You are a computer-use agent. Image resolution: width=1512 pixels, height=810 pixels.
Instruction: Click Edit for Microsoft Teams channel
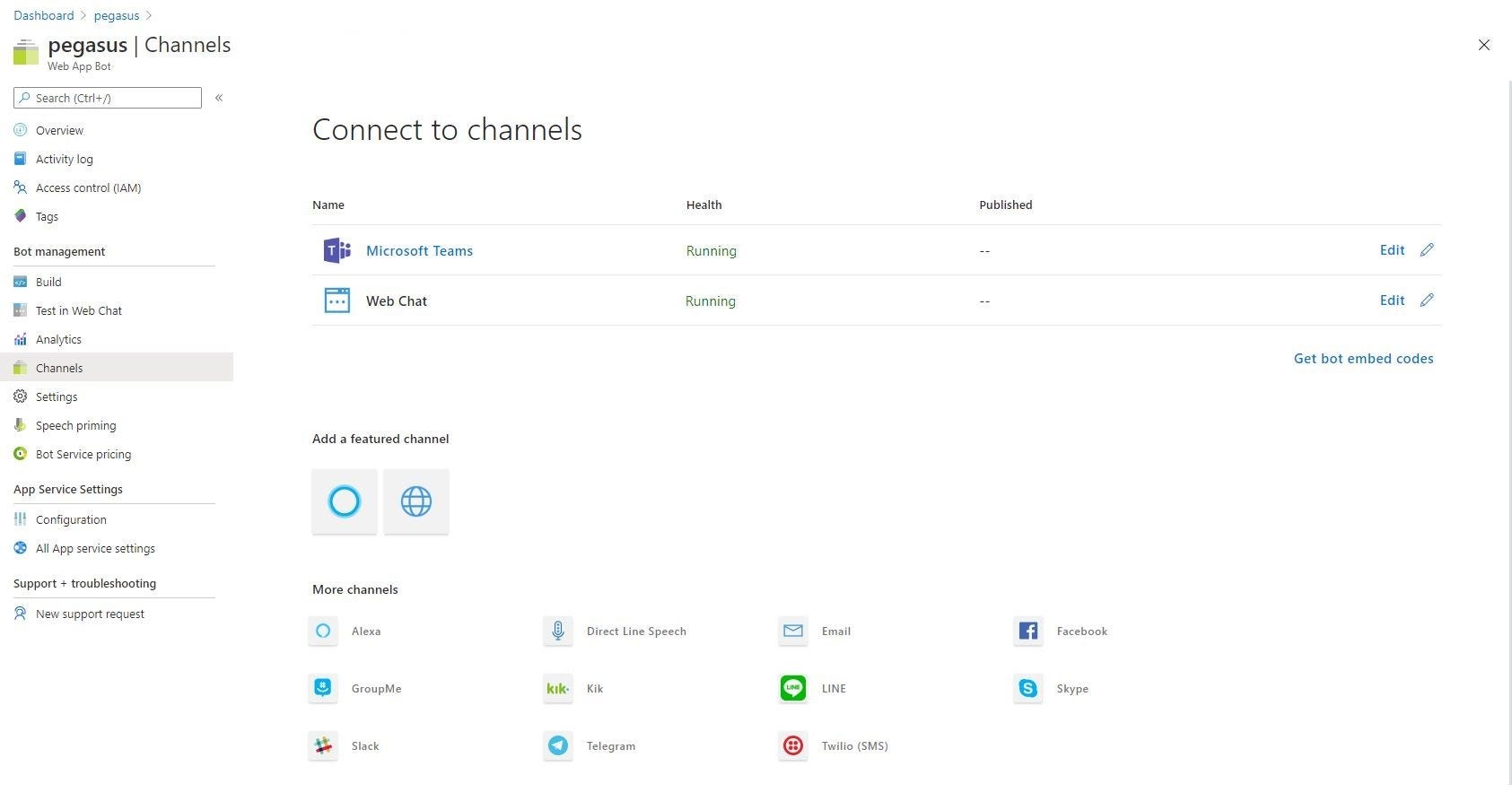[1392, 250]
